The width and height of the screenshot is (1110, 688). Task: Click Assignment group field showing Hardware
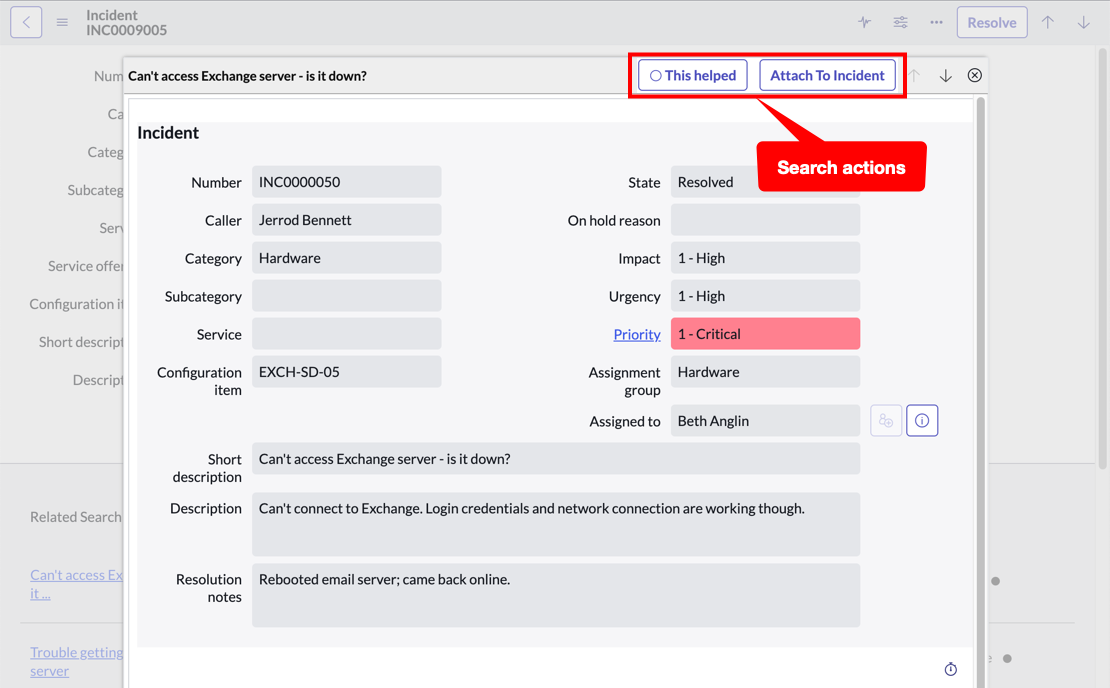coord(765,372)
